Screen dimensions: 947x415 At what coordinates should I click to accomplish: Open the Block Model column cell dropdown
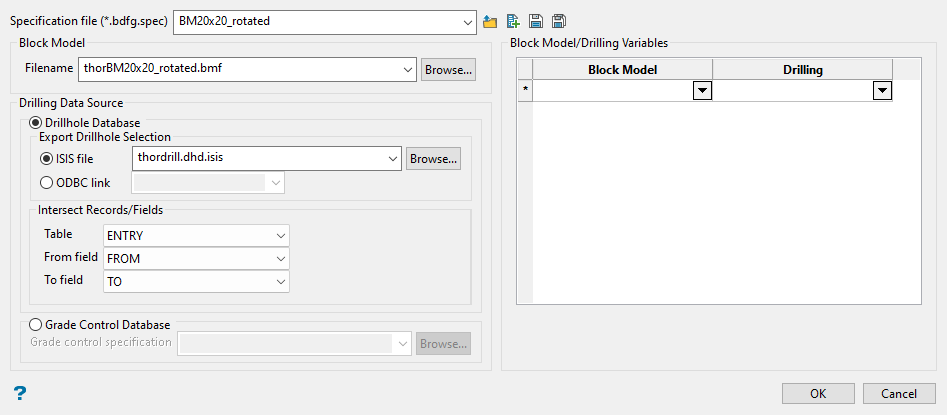703,91
